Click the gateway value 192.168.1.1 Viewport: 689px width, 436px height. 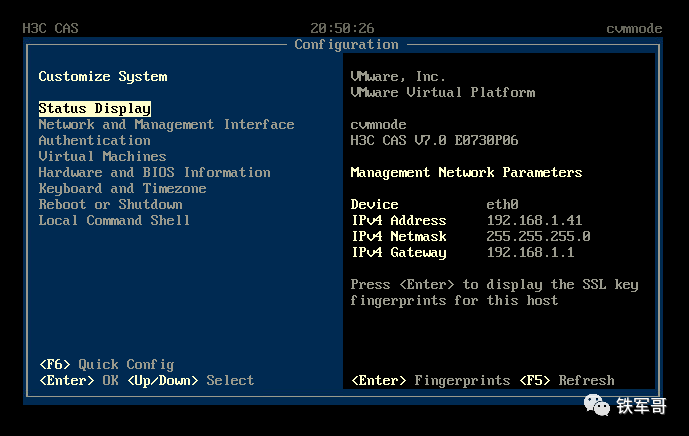click(x=530, y=252)
